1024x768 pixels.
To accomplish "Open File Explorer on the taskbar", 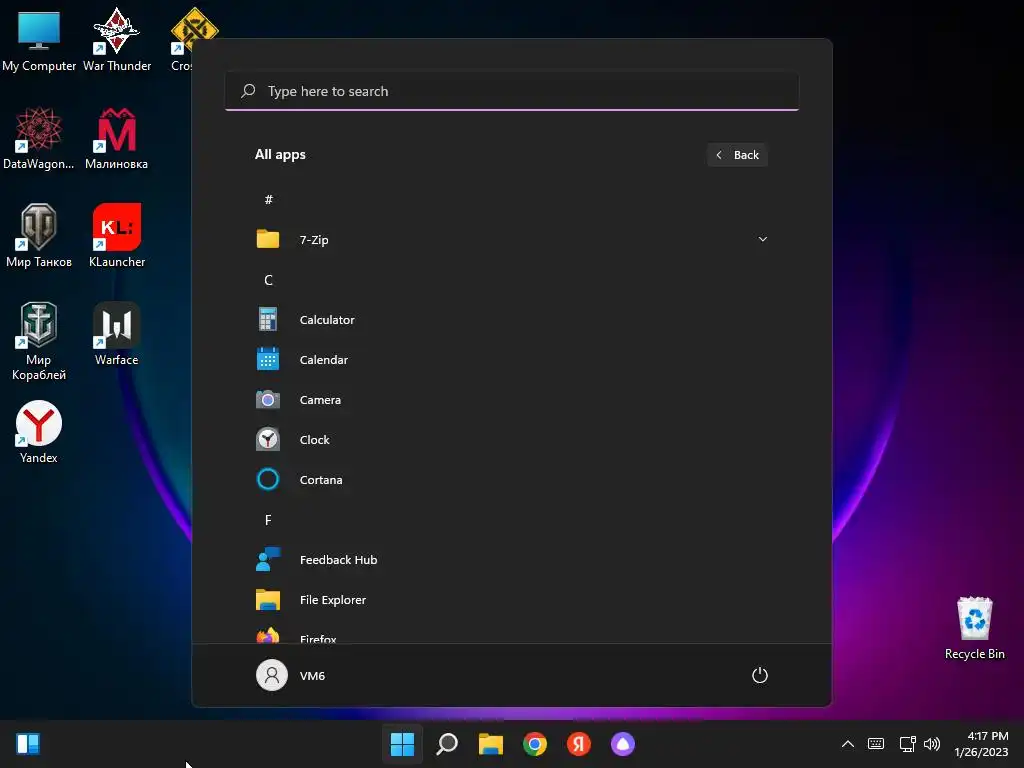I will pos(490,744).
